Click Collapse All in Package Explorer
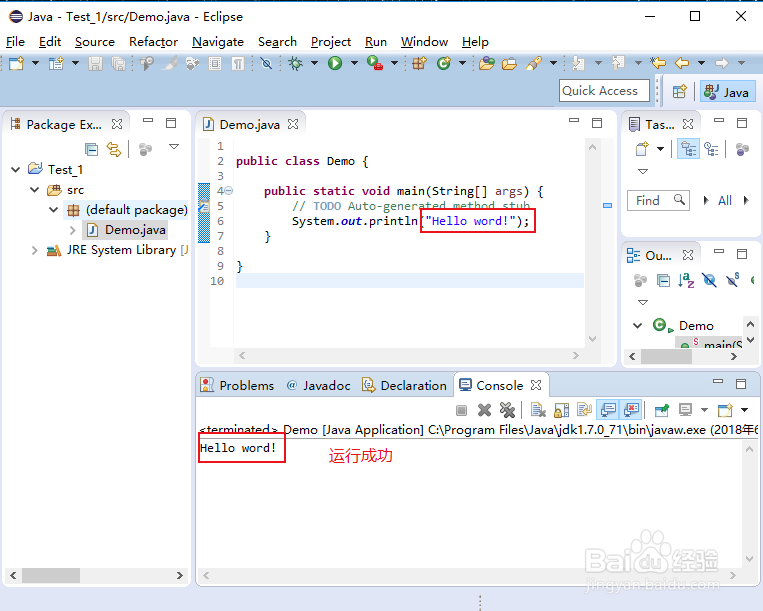The height and width of the screenshot is (611, 763). click(x=91, y=149)
